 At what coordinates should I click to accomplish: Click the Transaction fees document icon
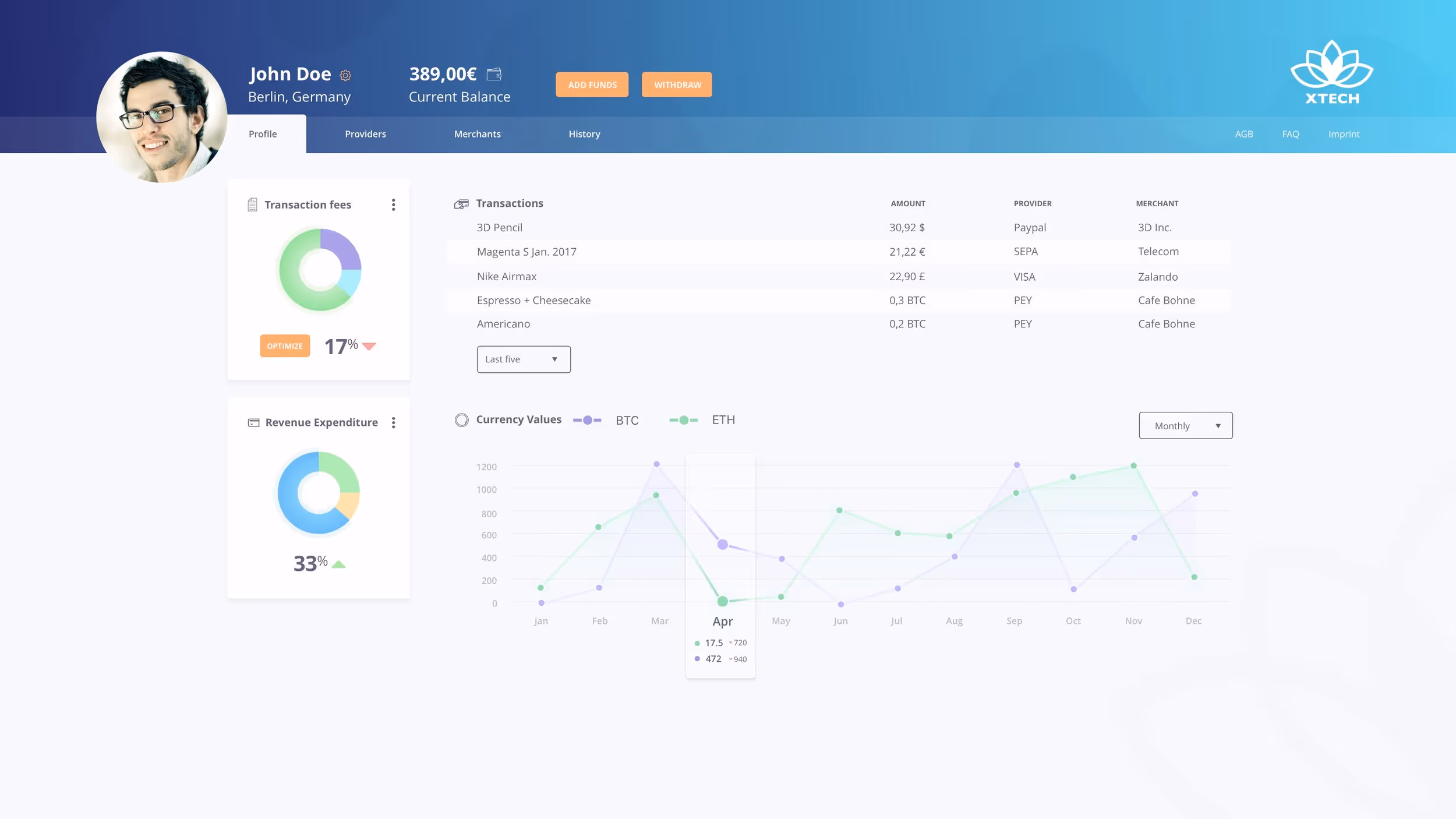pos(252,204)
